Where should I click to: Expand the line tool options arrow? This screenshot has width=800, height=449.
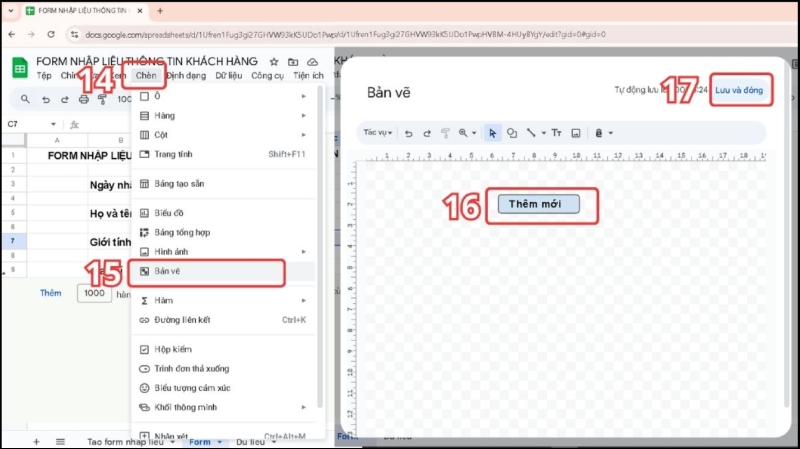coord(544,133)
